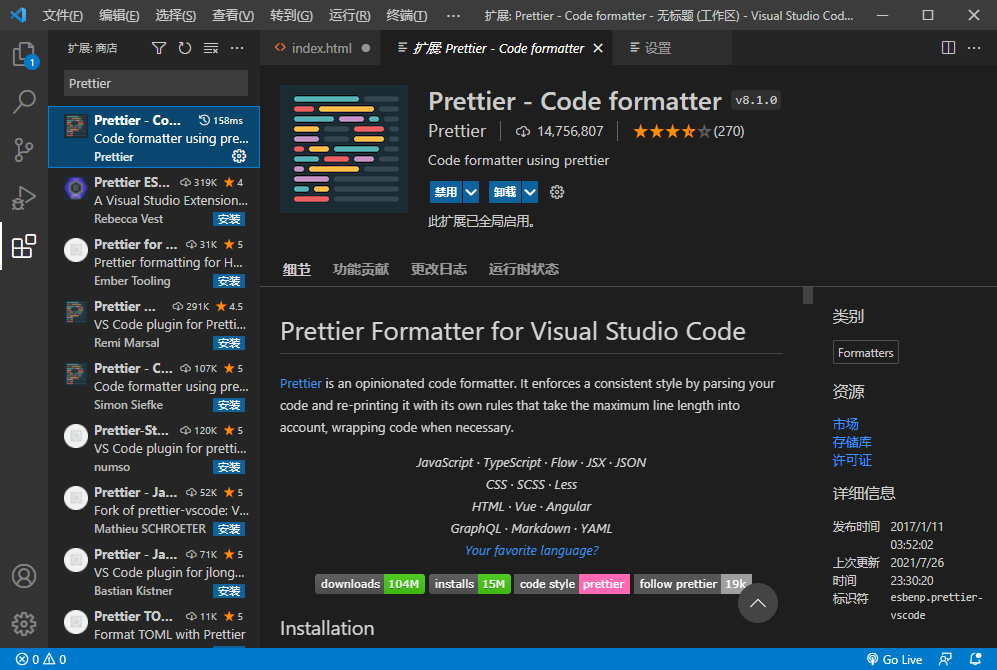Open the 终端(T) menu

click(x=406, y=15)
